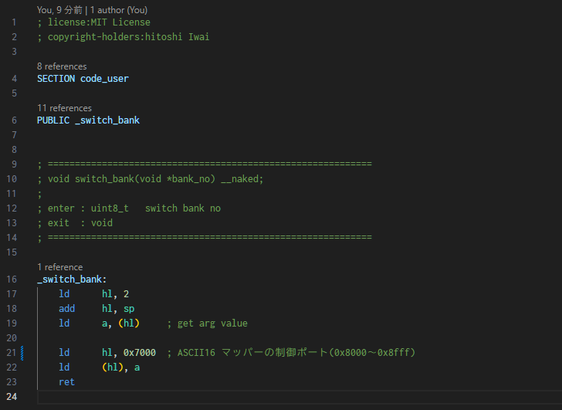Screen dimensions: 562x410
Task: Click line number 16 in the gutter
Action: click(11, 279)
